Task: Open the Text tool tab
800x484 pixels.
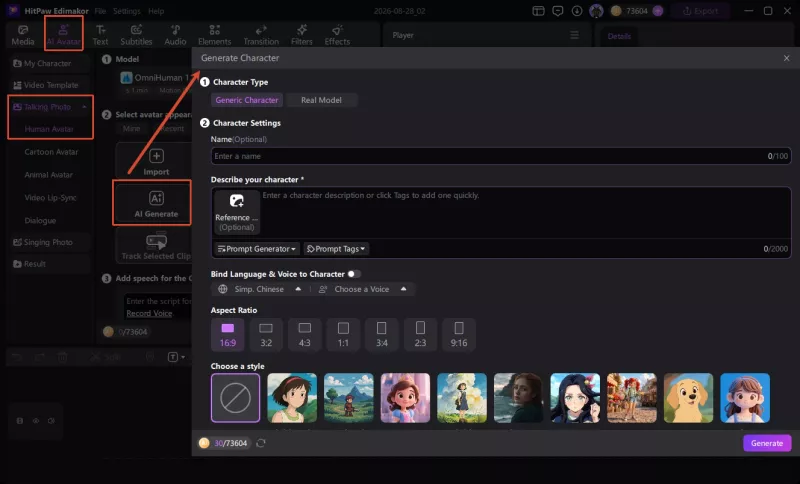Action: click(x=101, y=35)
